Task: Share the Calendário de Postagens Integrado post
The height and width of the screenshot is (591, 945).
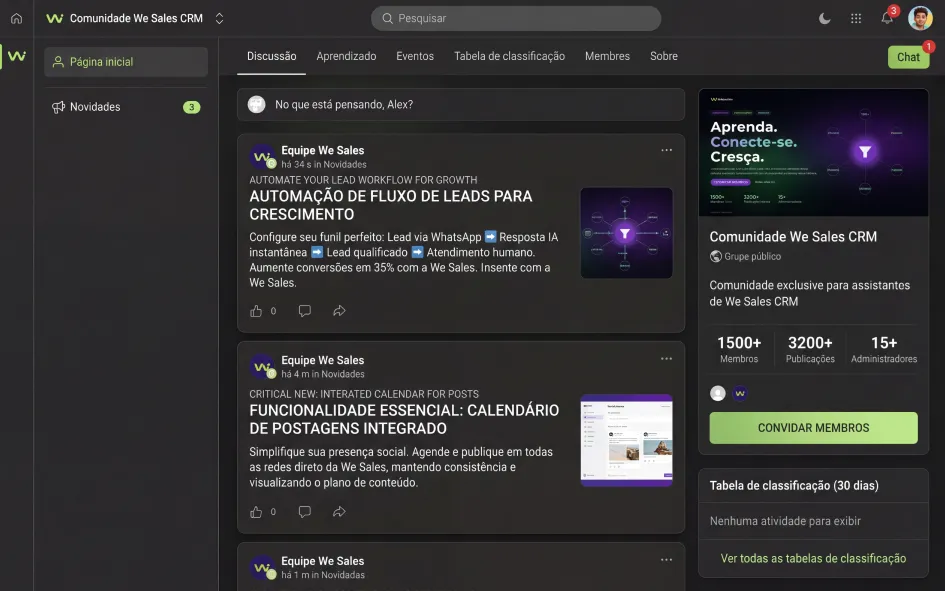Action: coord(339,511)
